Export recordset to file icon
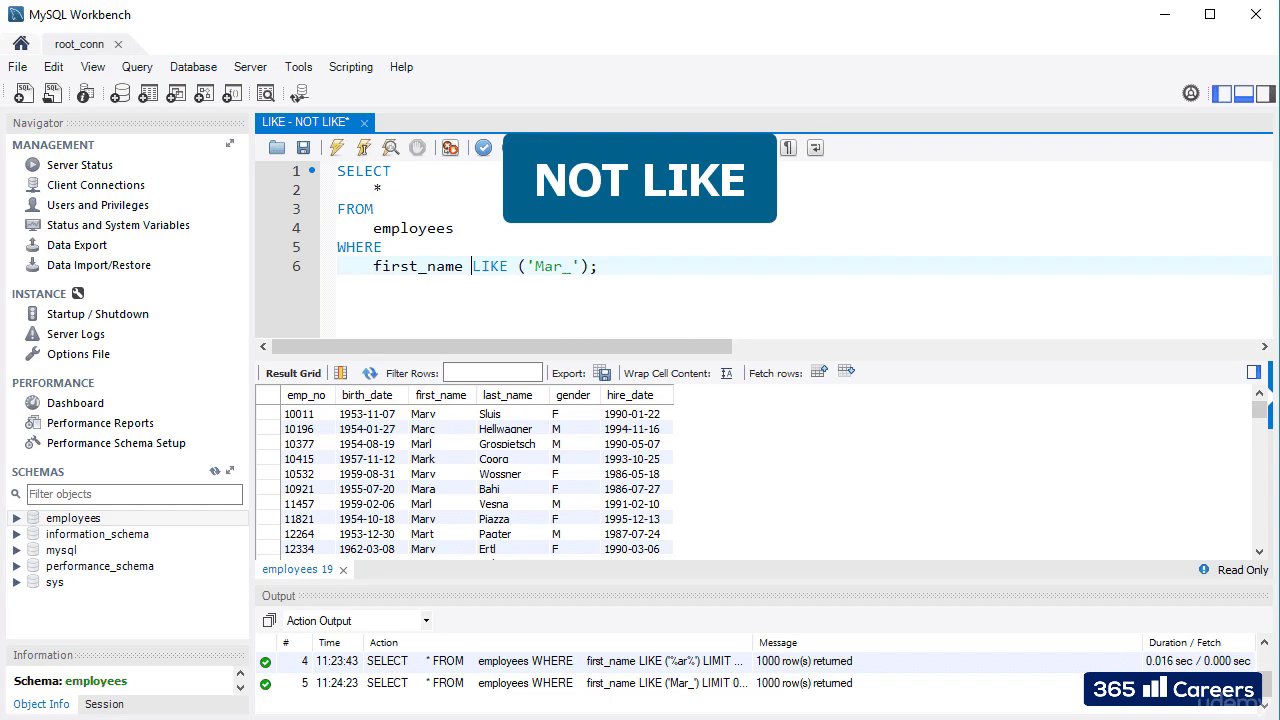1280x720 pixels. coord(602,373)
